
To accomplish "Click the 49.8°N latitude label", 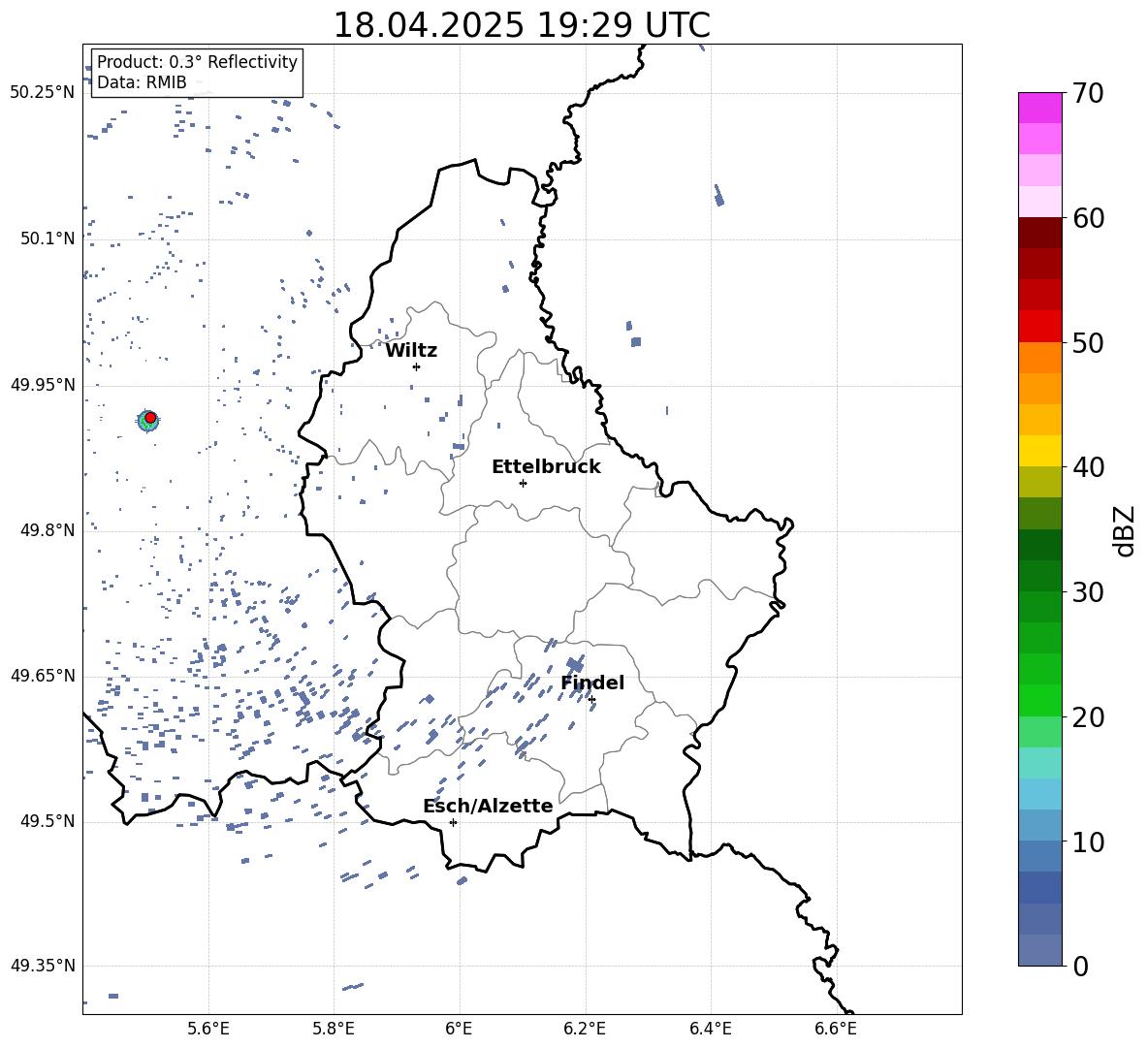I will (48, 530).
